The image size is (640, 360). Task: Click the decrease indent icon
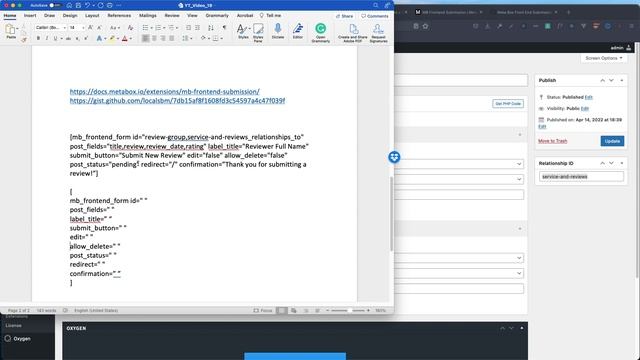[x=189, y=28]
